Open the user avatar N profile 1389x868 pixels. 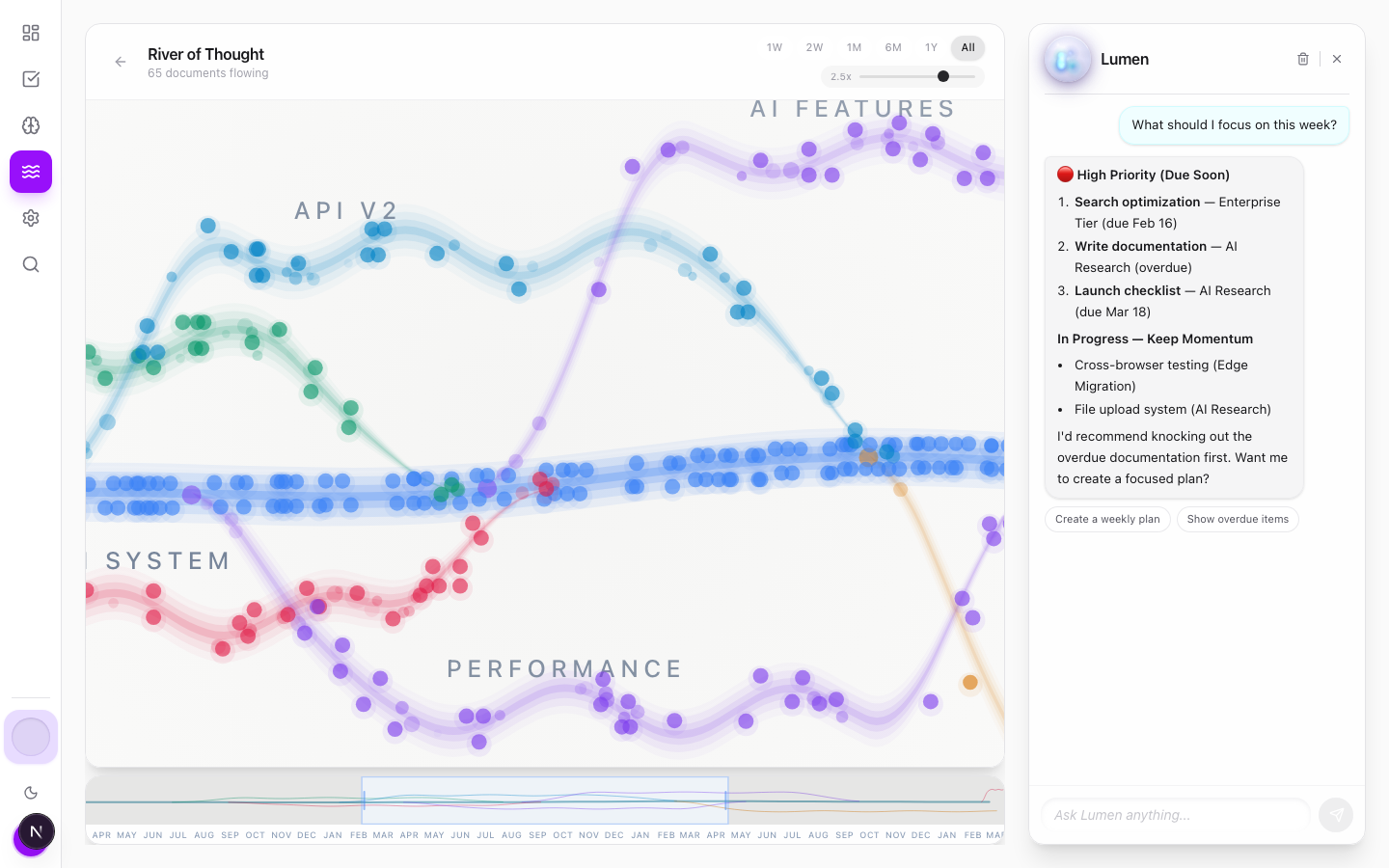(x=36, y=831)
